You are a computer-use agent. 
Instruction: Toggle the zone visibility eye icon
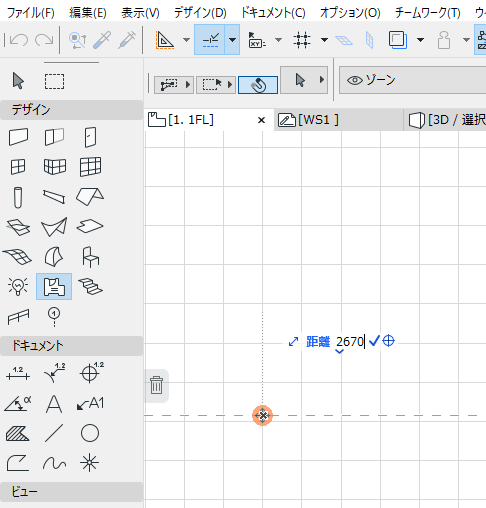355,80
